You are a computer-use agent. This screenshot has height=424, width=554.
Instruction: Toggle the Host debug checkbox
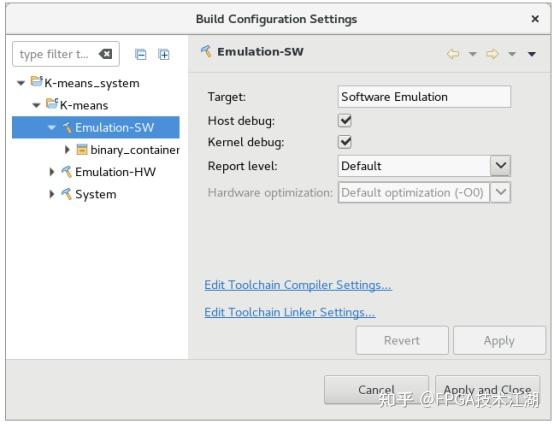click(345, 120)
